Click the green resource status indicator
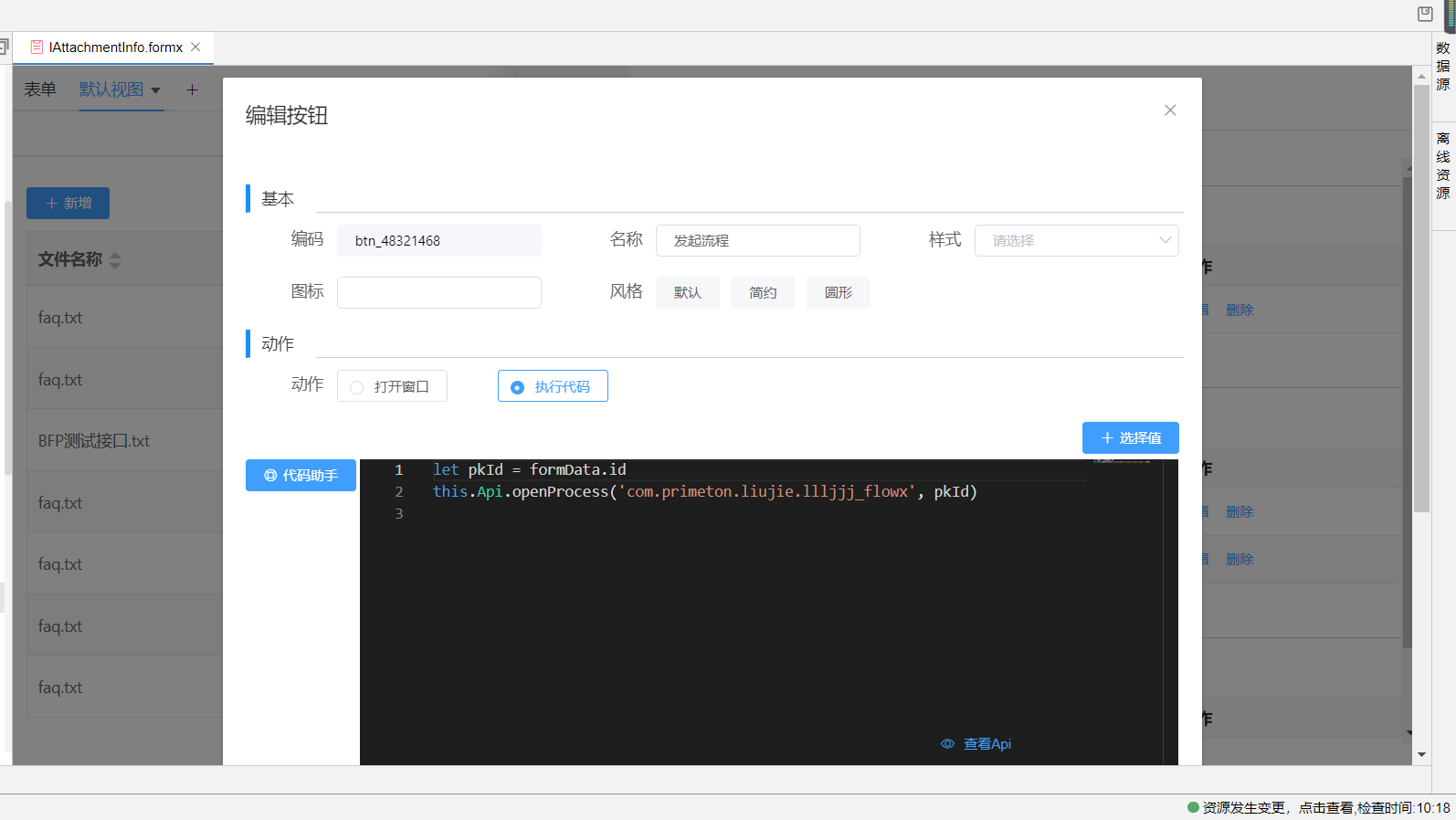 [1192, 807]
